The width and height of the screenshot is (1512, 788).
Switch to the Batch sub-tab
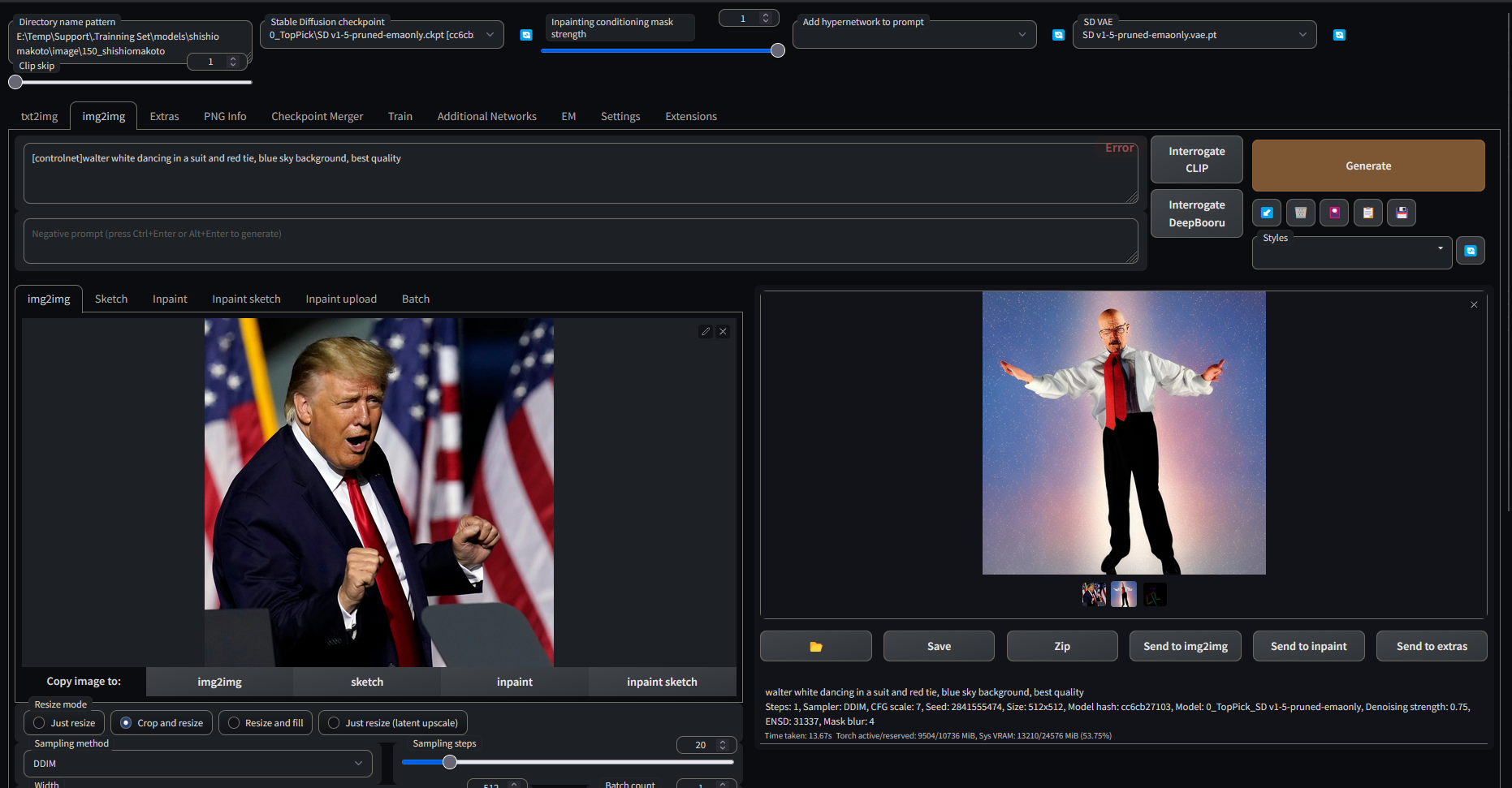(416, 299)
